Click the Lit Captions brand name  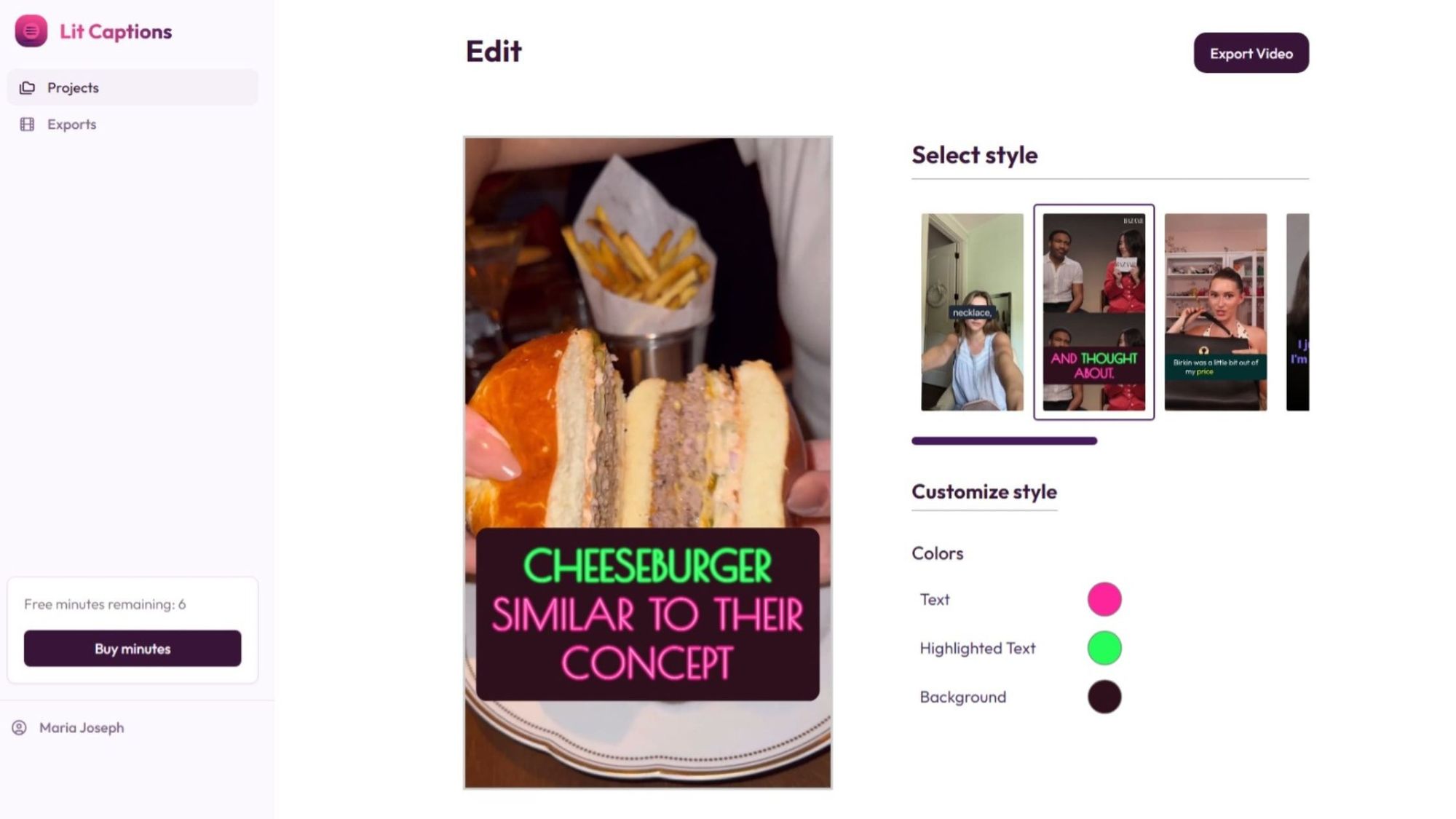point(116,31)
